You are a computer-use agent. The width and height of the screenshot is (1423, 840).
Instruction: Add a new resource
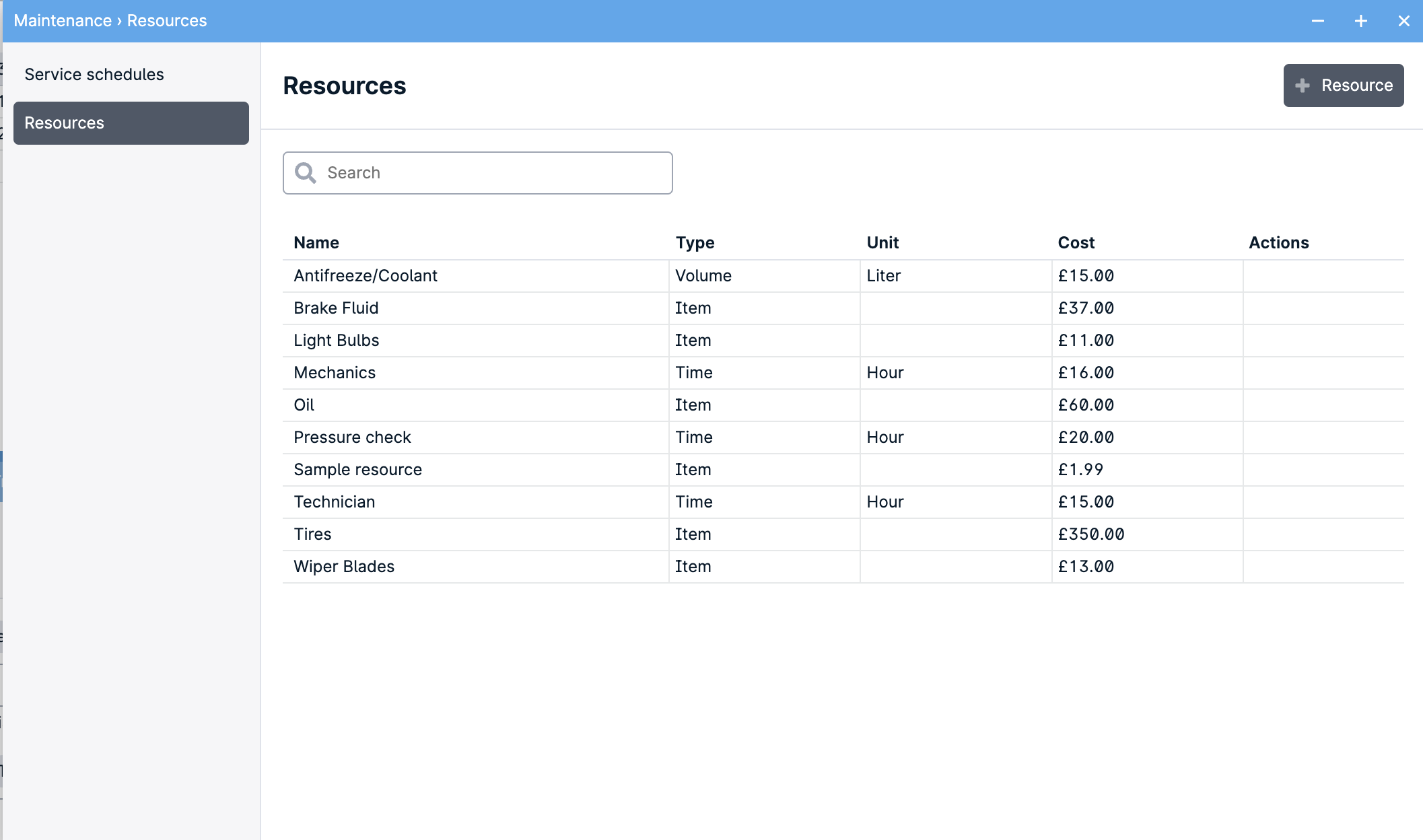[x=1343, y=85]
